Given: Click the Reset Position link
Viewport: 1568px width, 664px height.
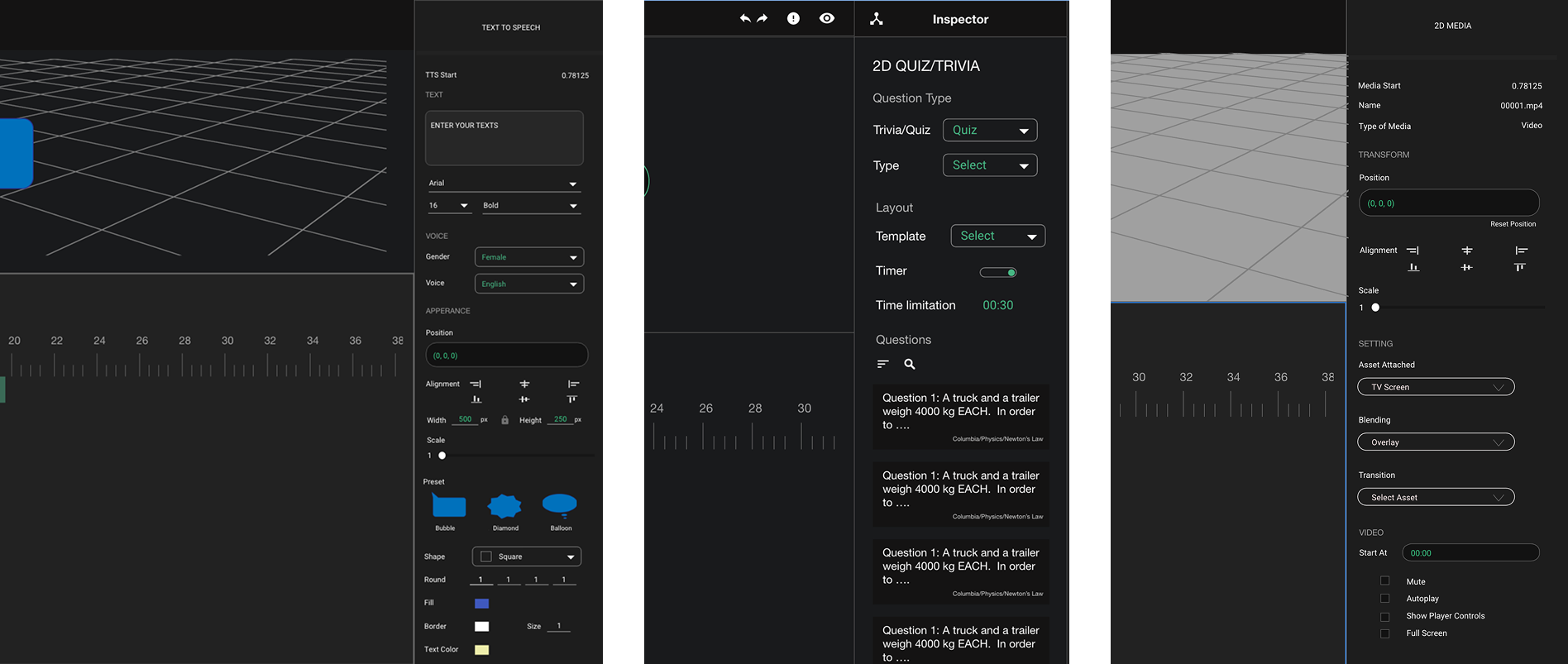Looking at the screenshot, I should (x=1513, y=224).
